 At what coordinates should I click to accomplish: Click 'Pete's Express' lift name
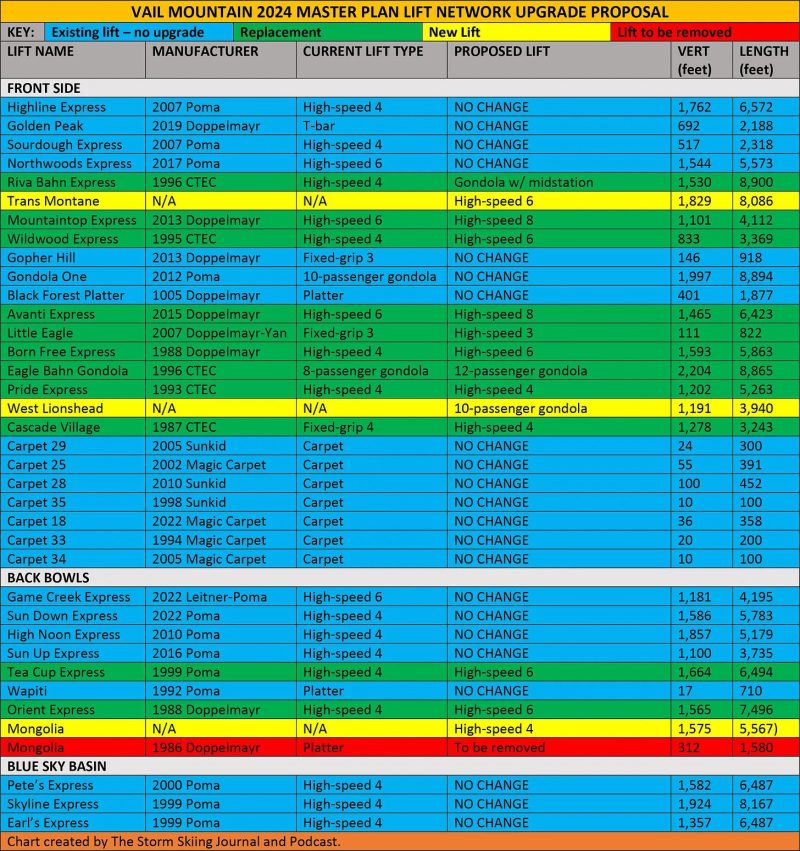pos(50,785)
